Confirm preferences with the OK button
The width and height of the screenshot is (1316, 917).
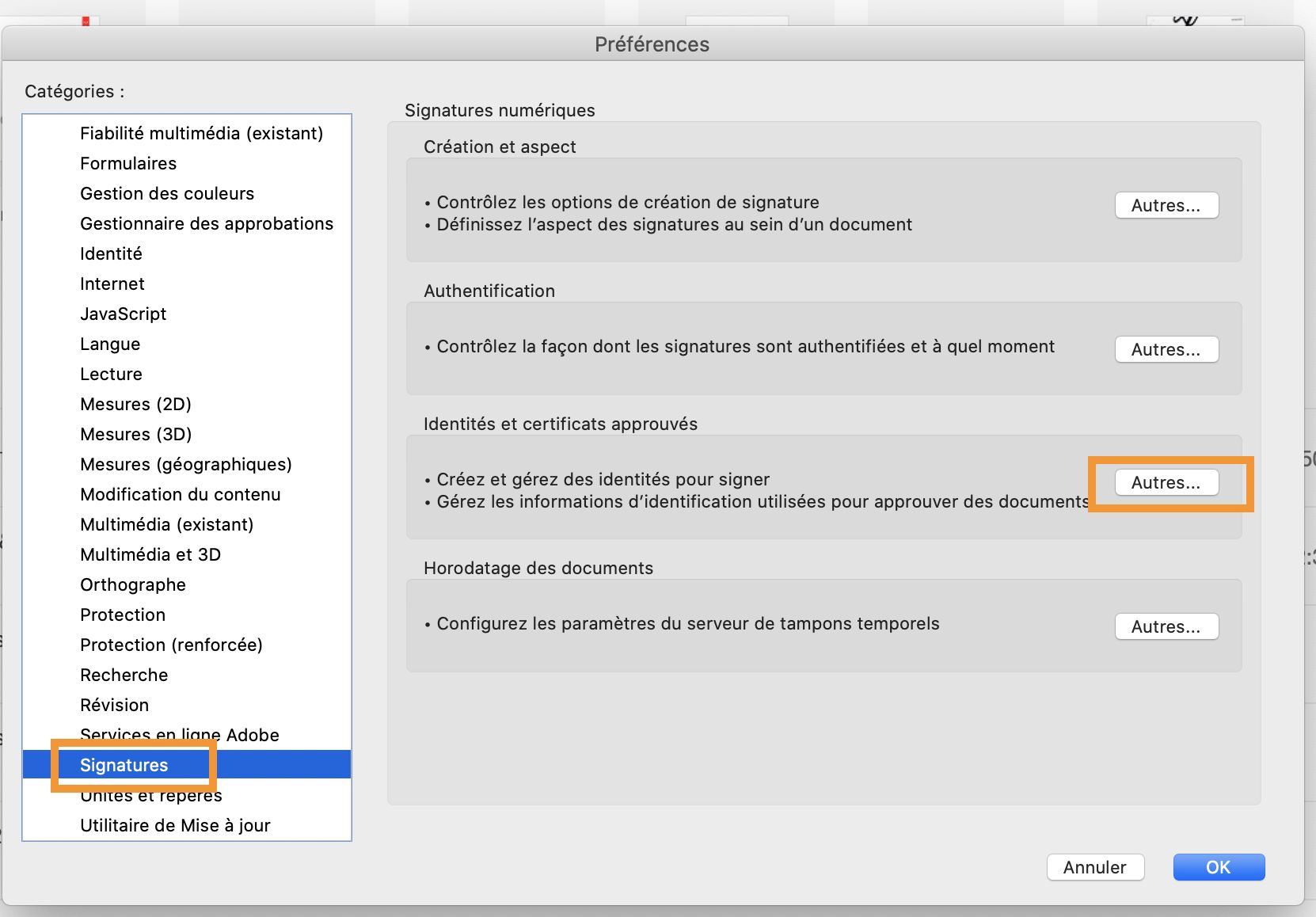(x=1218, y=867)
